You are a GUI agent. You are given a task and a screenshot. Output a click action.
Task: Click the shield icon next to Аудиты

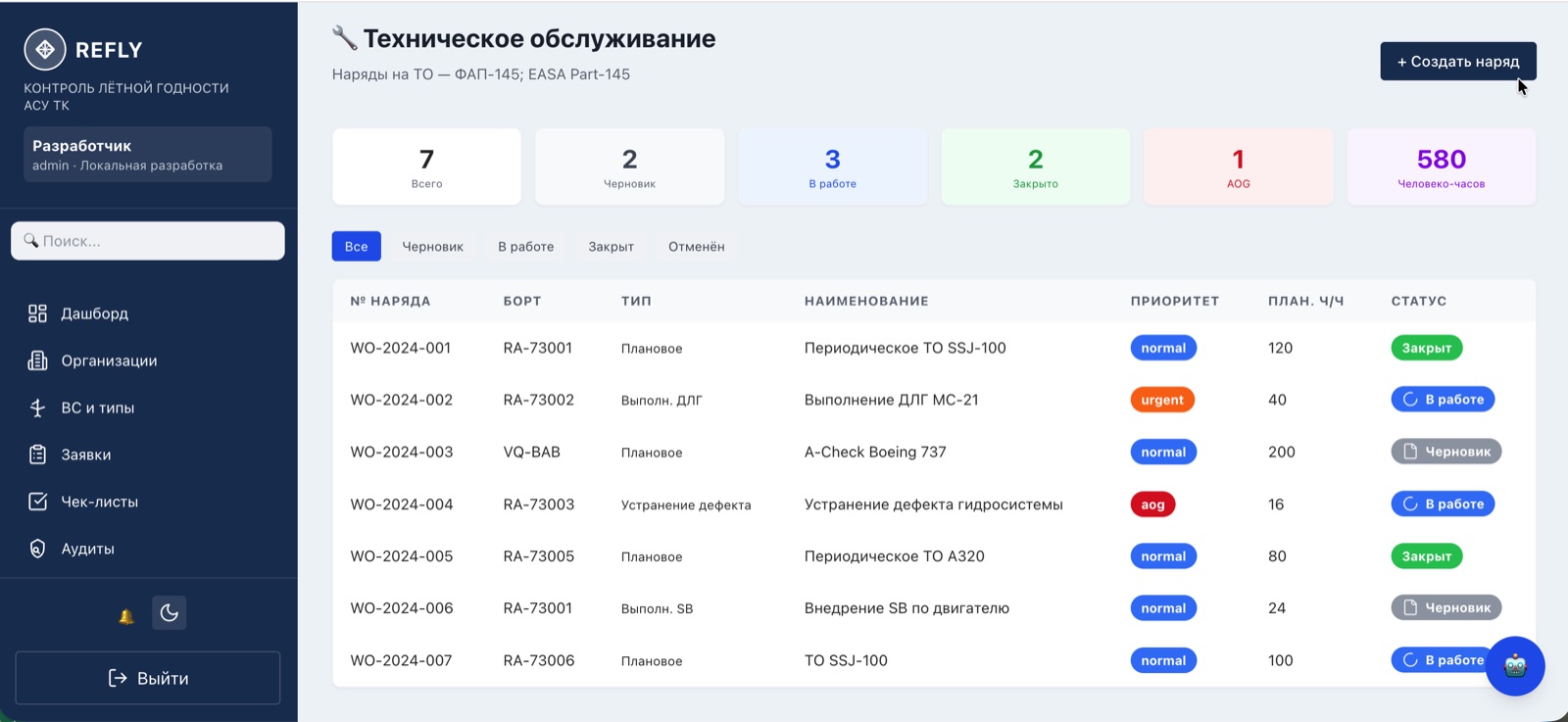(37, 549)
